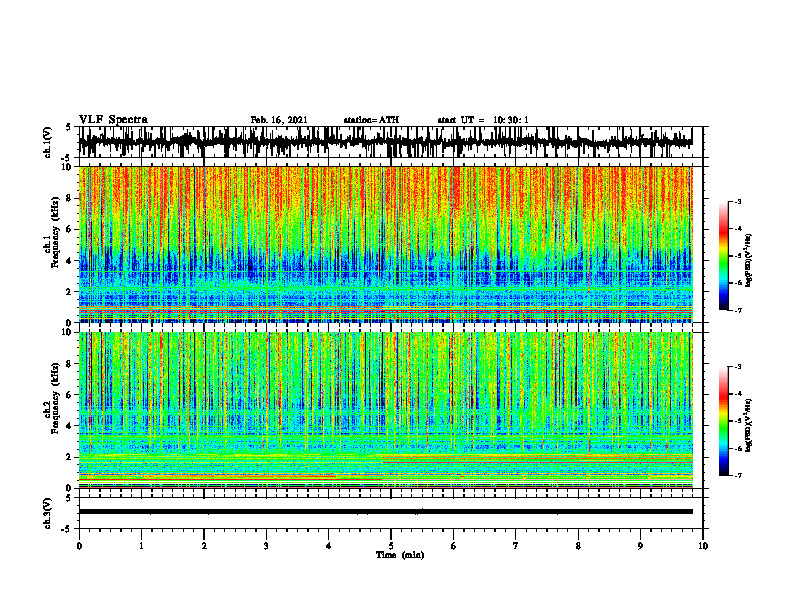Click the "4" kHz tick on ch.1 frequency axis
Image resolution: width=792 pixels, height=612 pixels.
(70, 261)
